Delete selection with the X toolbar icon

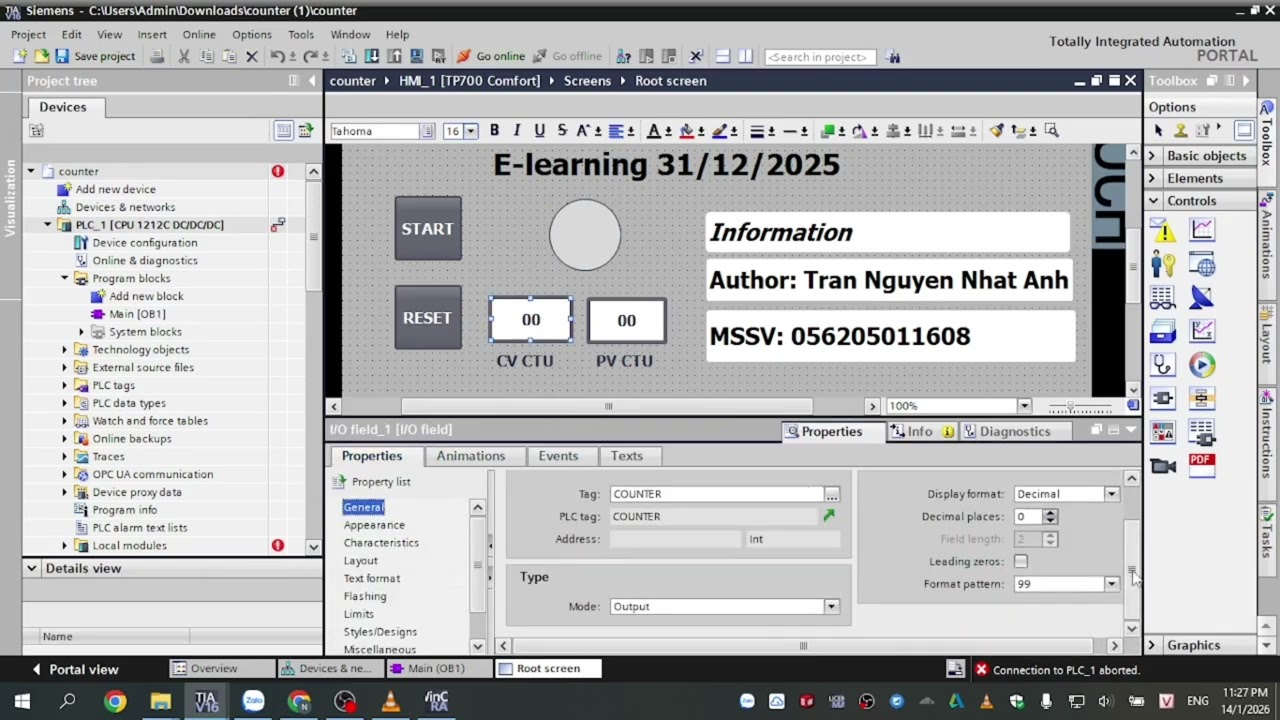[x=252, y=56]
